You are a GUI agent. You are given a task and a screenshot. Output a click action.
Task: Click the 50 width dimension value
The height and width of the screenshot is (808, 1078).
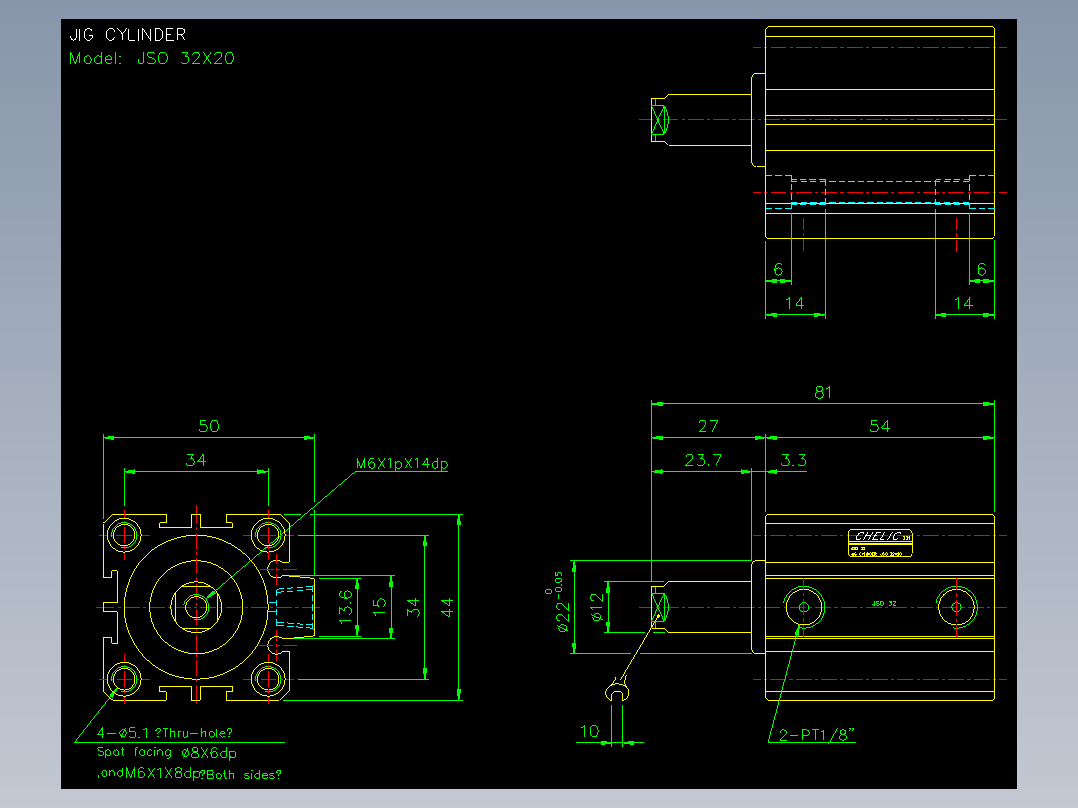(209, 426)
